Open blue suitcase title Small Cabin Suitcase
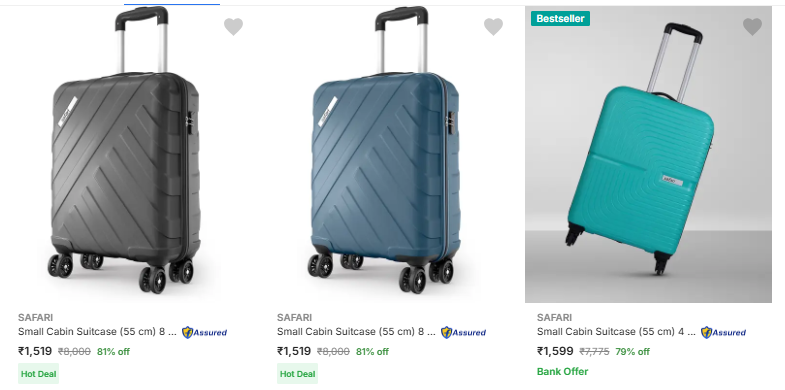This screenshot has width=785, height=390. pyautogui.click(x=356, y=331)
